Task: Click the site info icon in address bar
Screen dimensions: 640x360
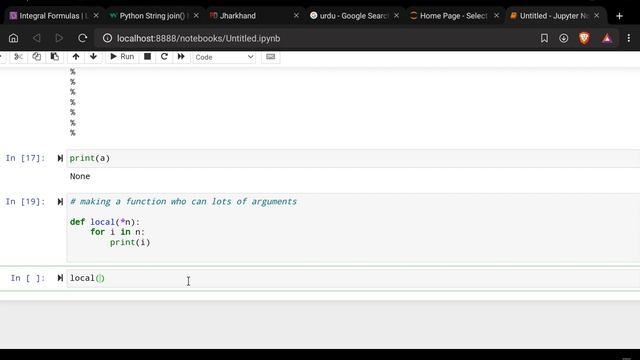Action: (107, 38)
